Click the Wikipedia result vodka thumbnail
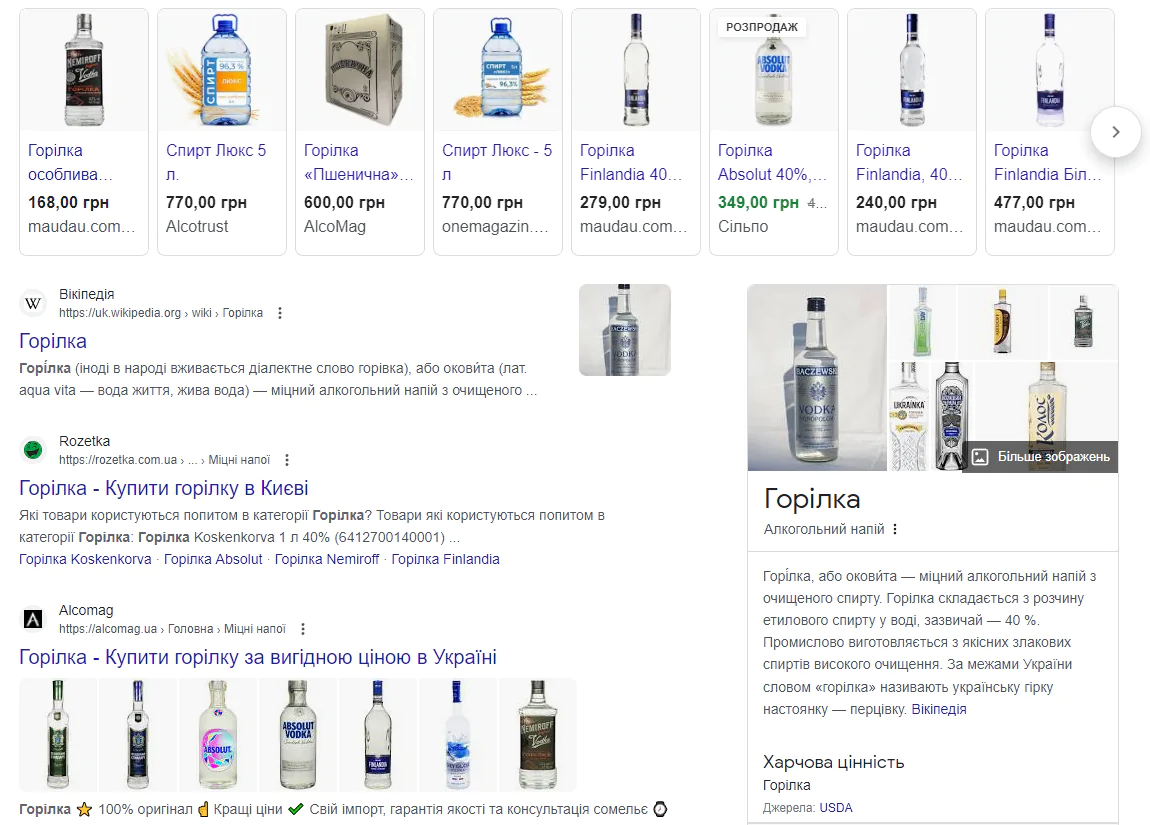This screenshot has width=1150, height=825. 625,330
